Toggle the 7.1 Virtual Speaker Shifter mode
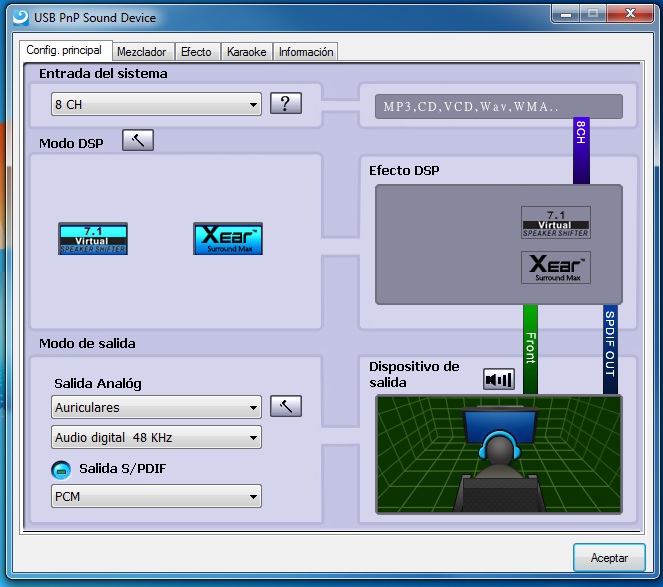 coord(93,239)
